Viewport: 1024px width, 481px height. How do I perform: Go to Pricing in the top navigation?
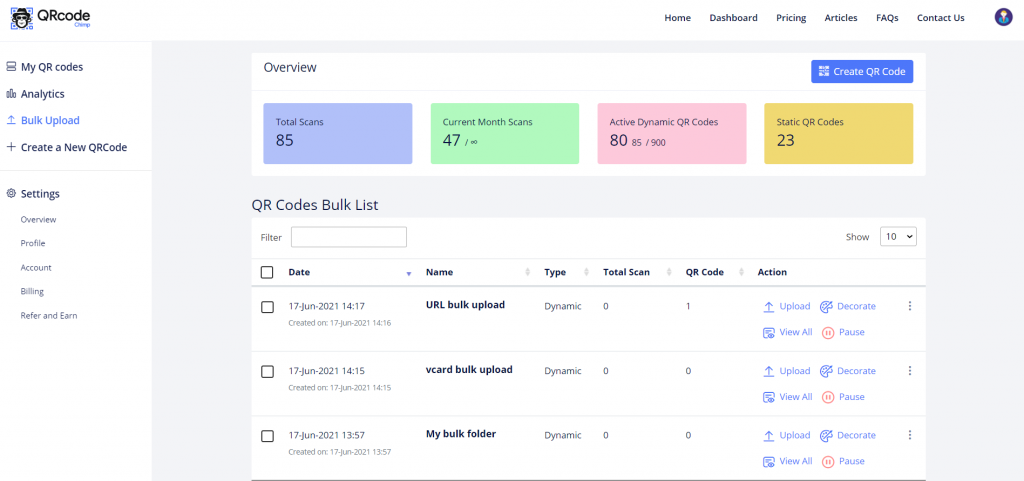click(x=791, y=18)
